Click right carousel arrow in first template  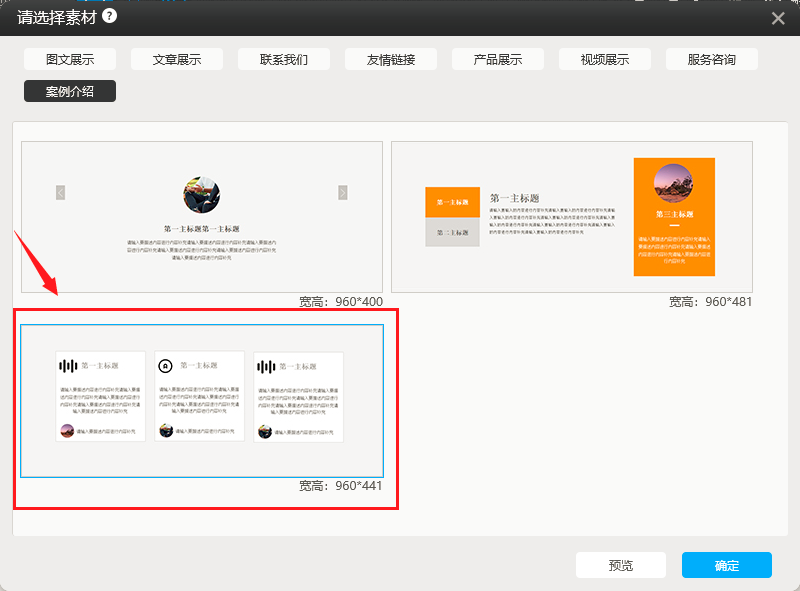(343, 193)
